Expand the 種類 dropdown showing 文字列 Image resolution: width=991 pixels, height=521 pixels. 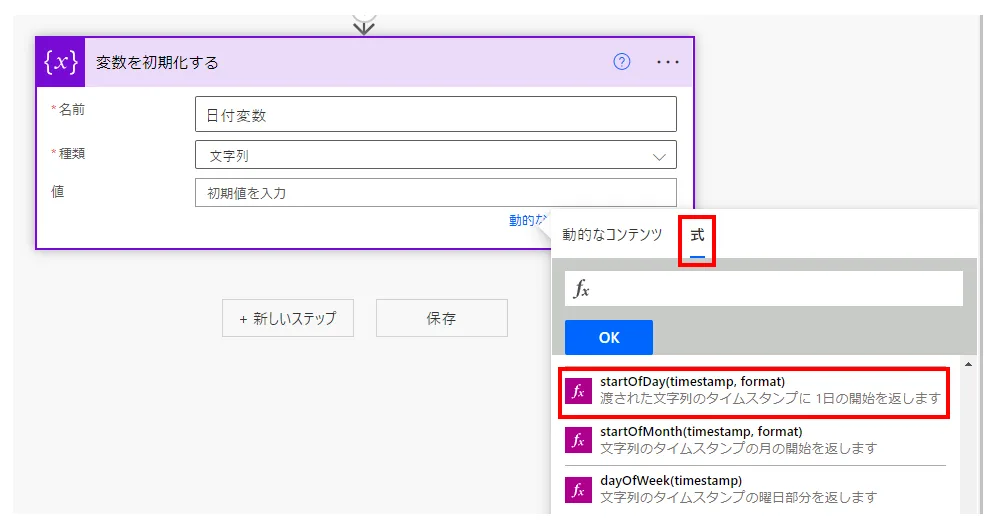click(435, 155)
